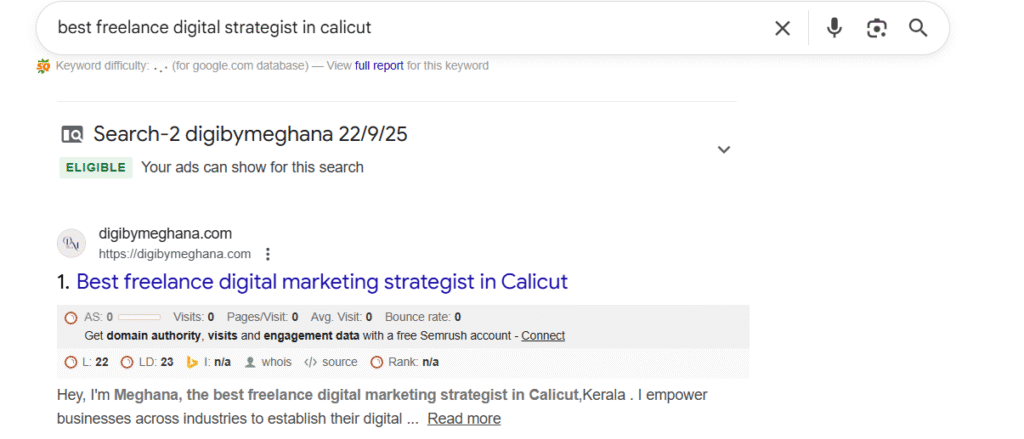
Task: Click 'Your ads can show for this search' text
Action: point(252,167)
